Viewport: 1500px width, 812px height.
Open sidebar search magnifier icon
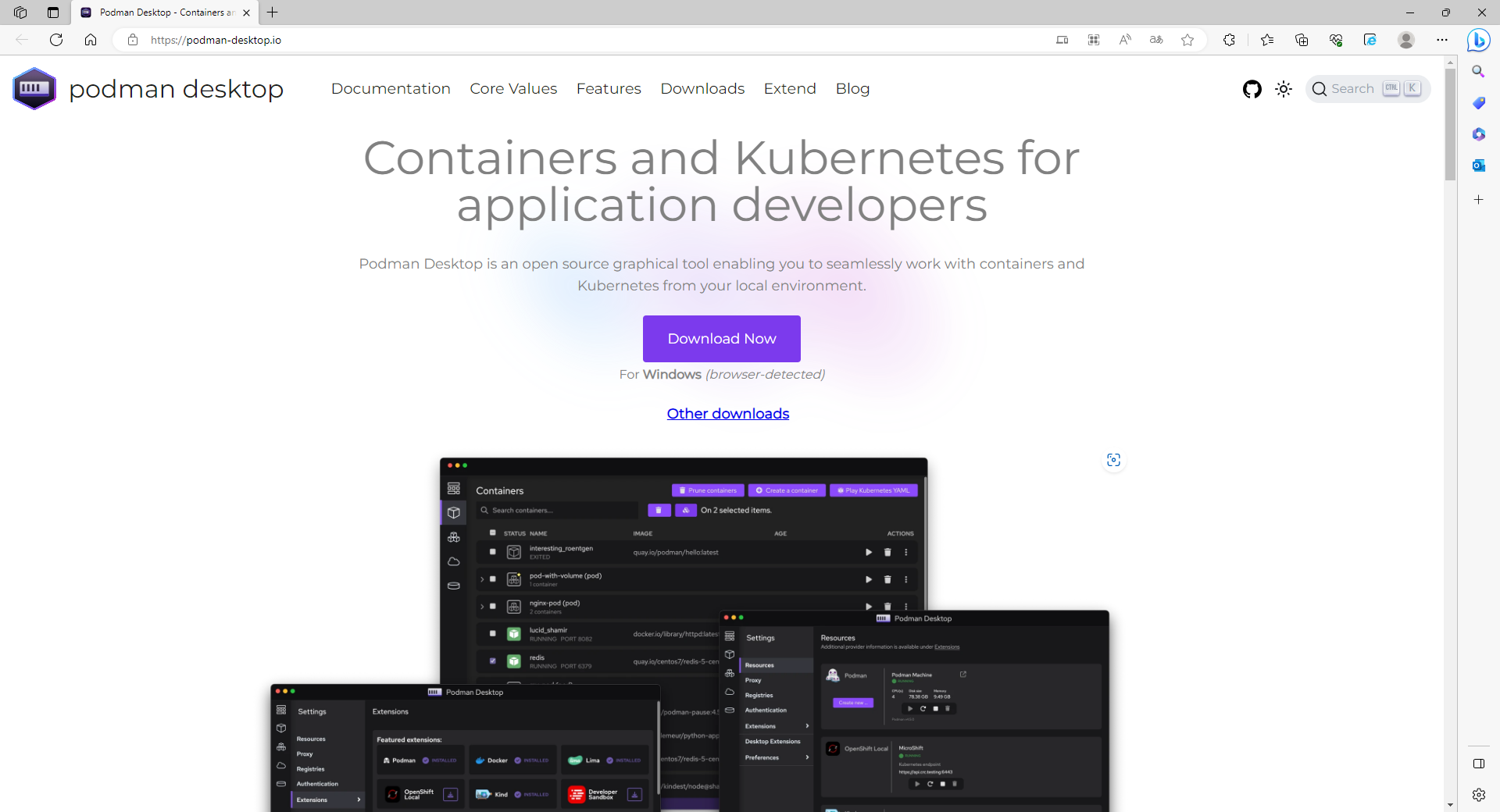[x=1478, y=72]
